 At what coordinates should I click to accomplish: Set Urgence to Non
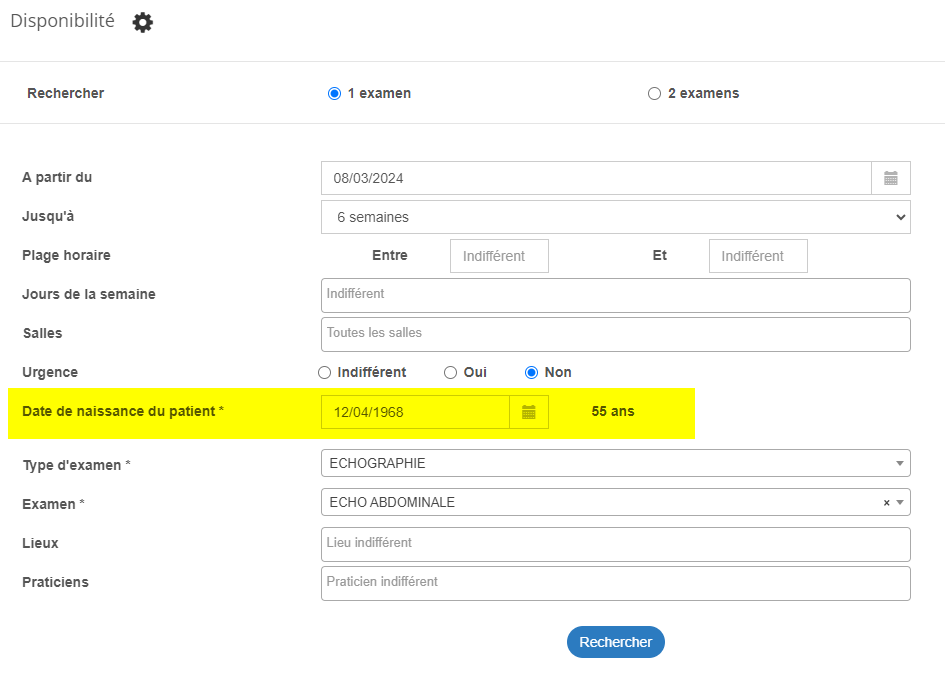[531, 372]
